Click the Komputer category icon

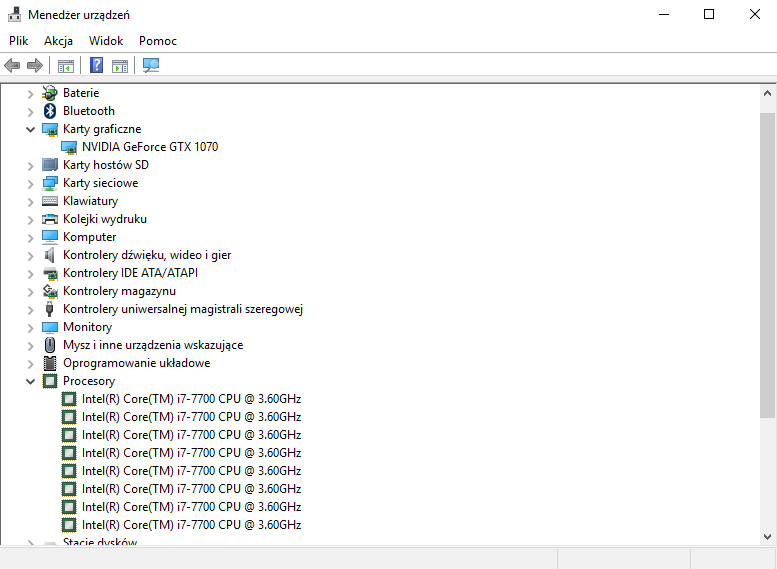(50, 237)
